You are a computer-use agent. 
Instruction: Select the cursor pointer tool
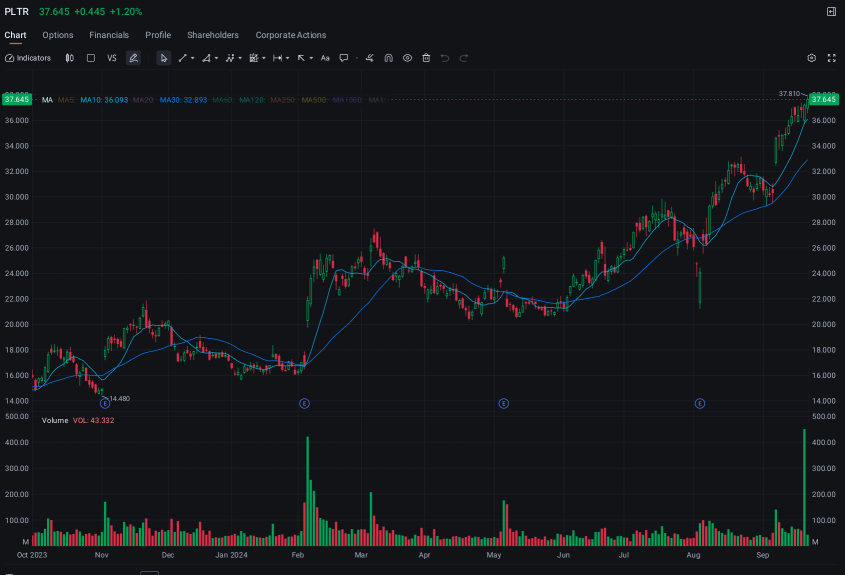[x=164, y=58]
